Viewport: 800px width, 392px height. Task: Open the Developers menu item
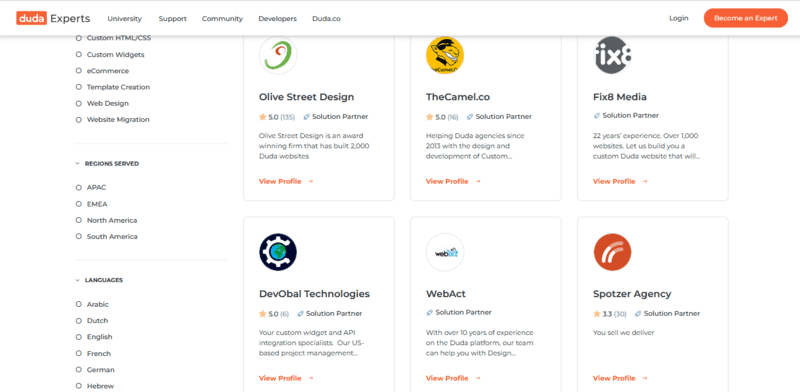pyautogui.click(x=278, y=19)
